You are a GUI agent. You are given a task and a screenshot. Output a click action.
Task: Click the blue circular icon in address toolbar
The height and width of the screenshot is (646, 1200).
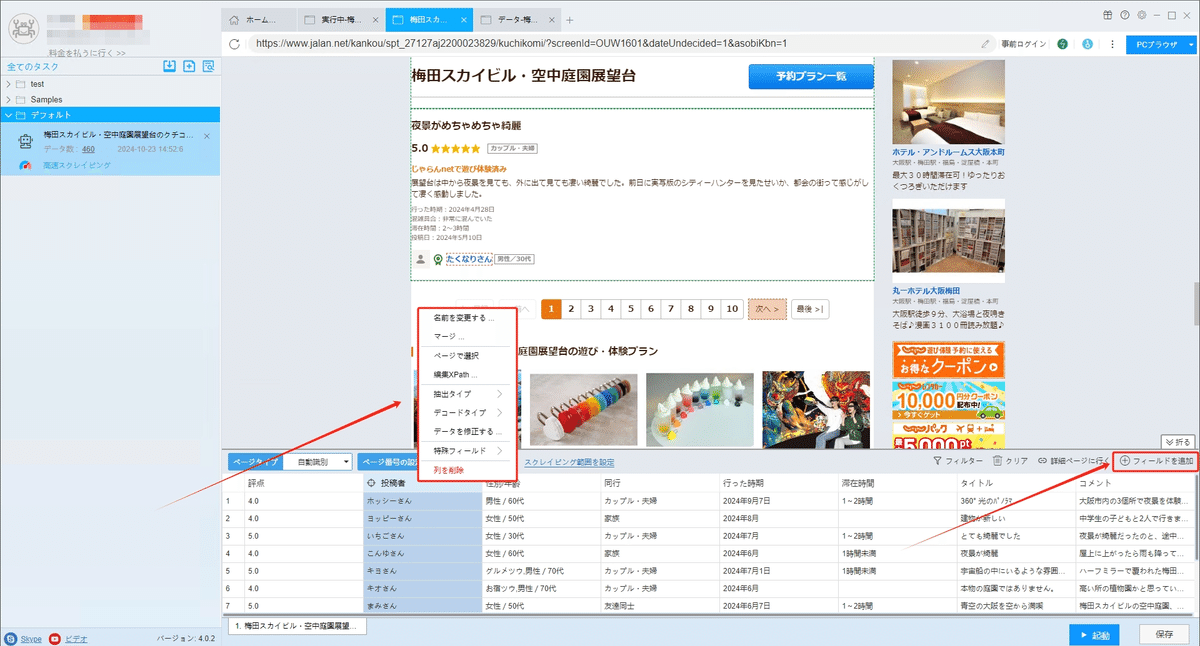[x=1087, y=44]
